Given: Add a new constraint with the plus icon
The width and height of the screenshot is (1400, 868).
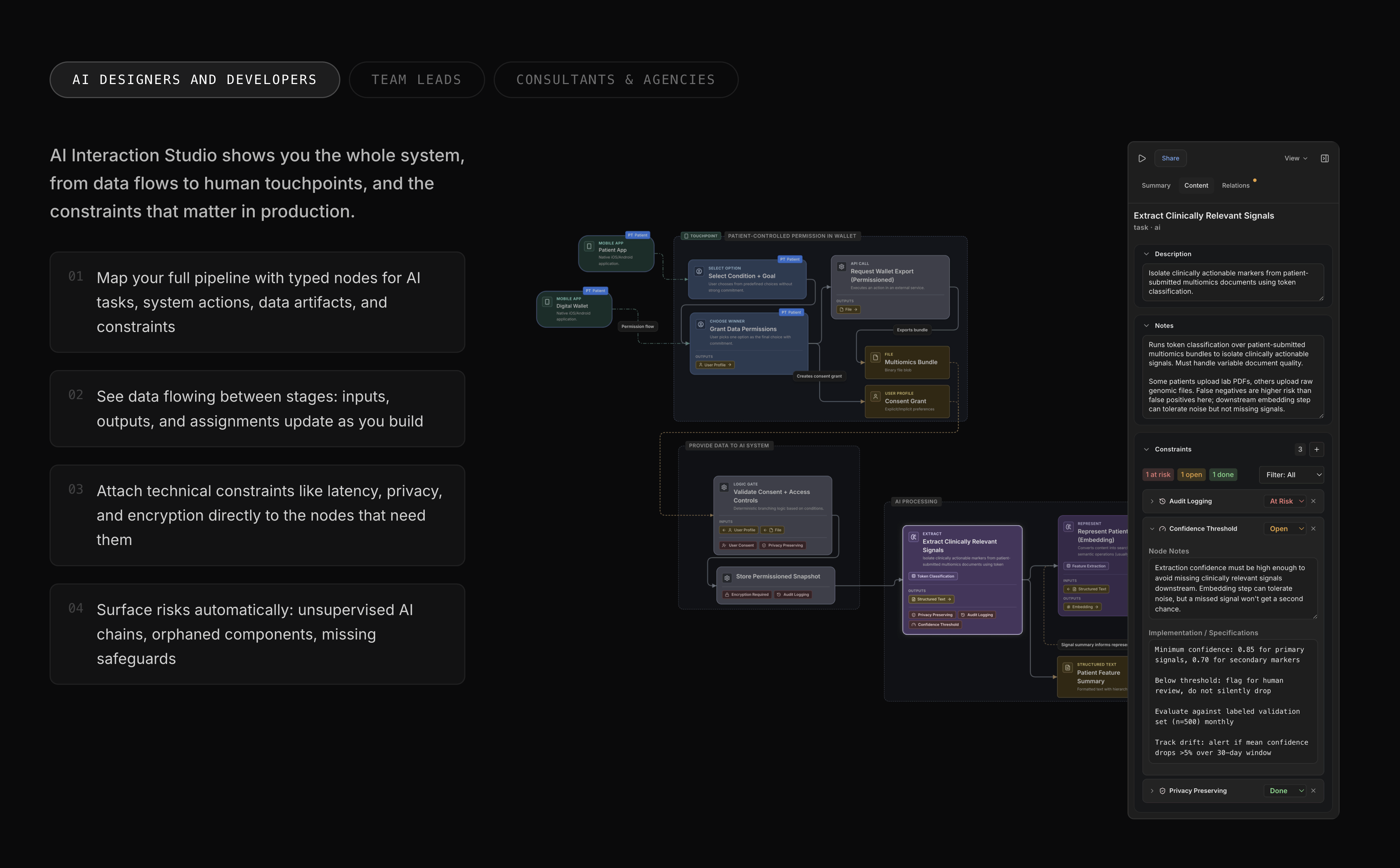Looking at the screenshot, I should 1317,449.
